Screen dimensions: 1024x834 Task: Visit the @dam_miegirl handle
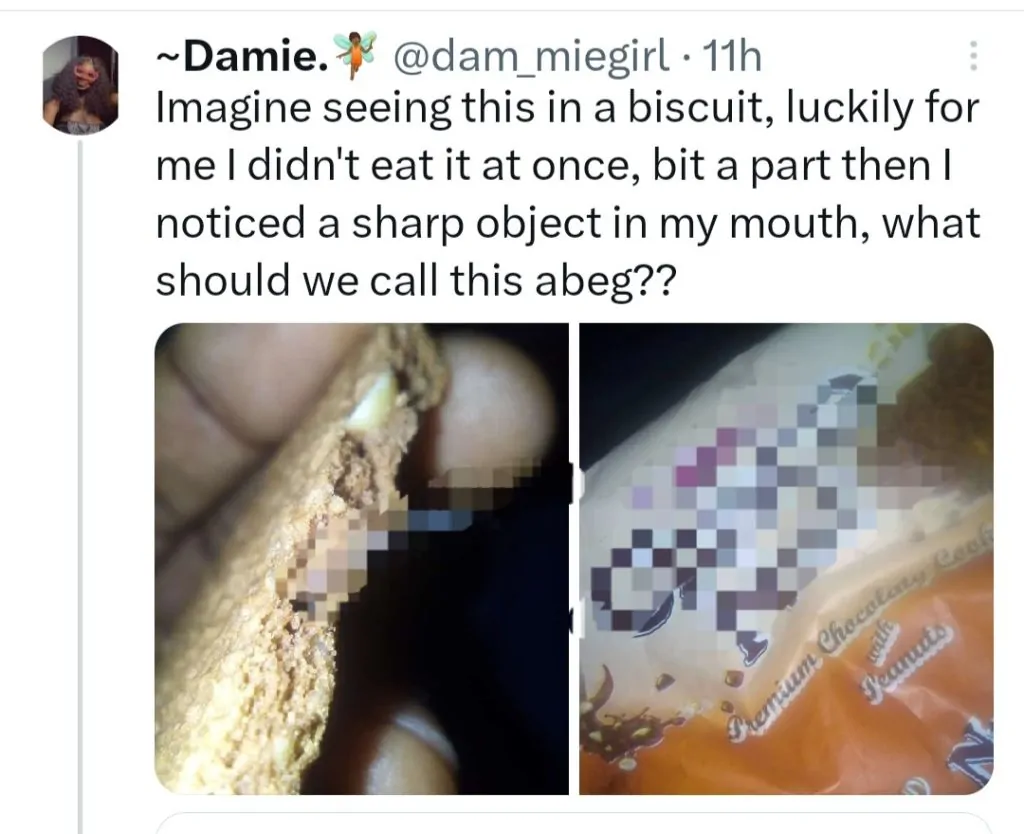click(x=532, y=60)
